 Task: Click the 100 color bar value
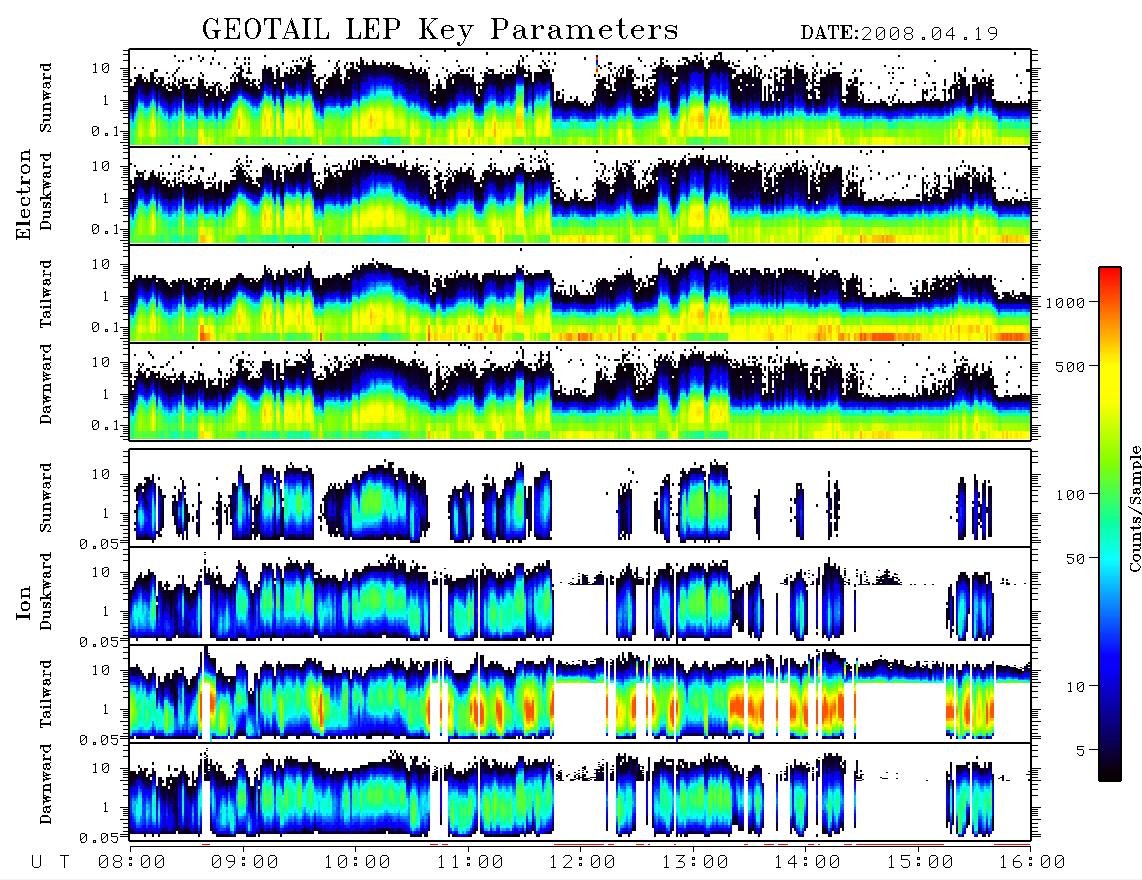tap(1070, 495)
